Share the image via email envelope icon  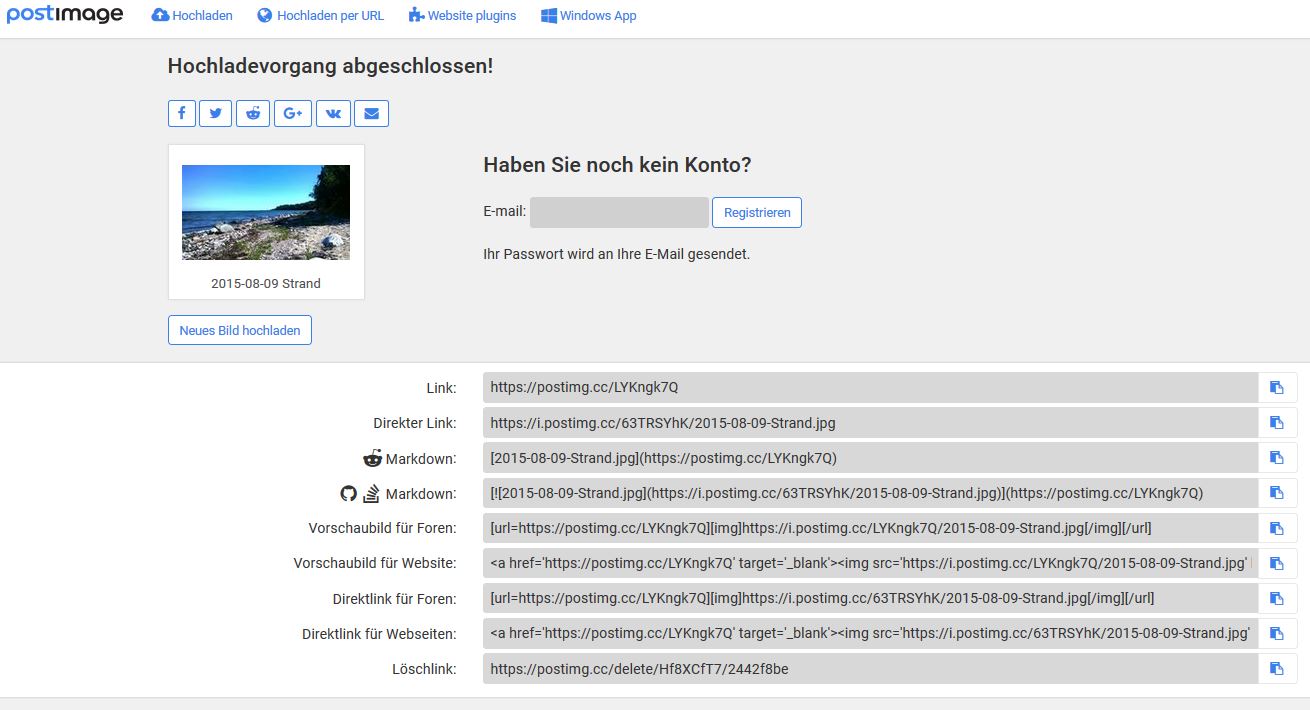[371, 114]
